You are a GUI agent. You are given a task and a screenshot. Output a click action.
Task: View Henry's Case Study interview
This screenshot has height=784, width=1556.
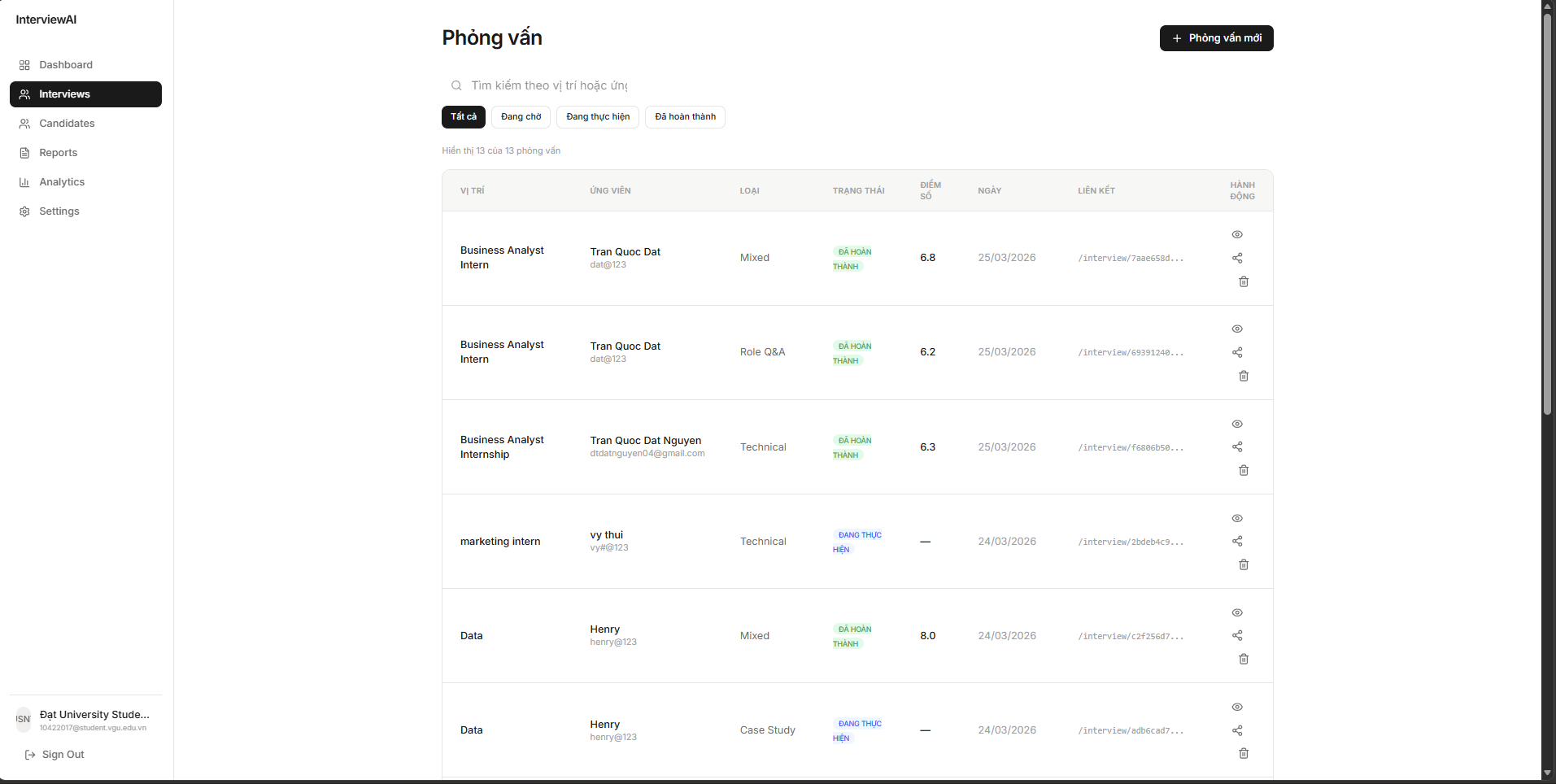pos(1237,707)
